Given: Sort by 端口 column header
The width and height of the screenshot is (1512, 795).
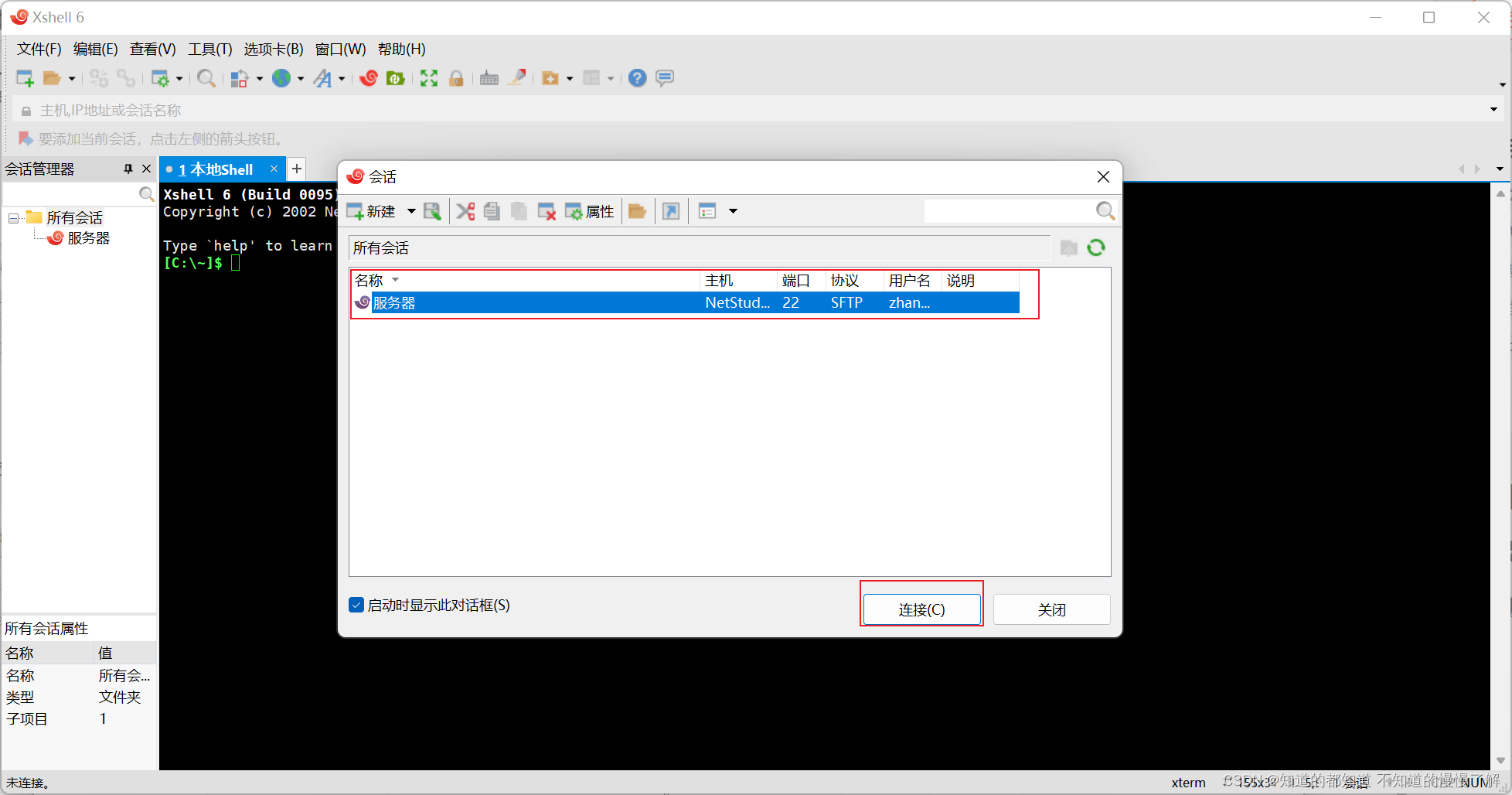Looking at the screenshot, I should click(801, 280).
